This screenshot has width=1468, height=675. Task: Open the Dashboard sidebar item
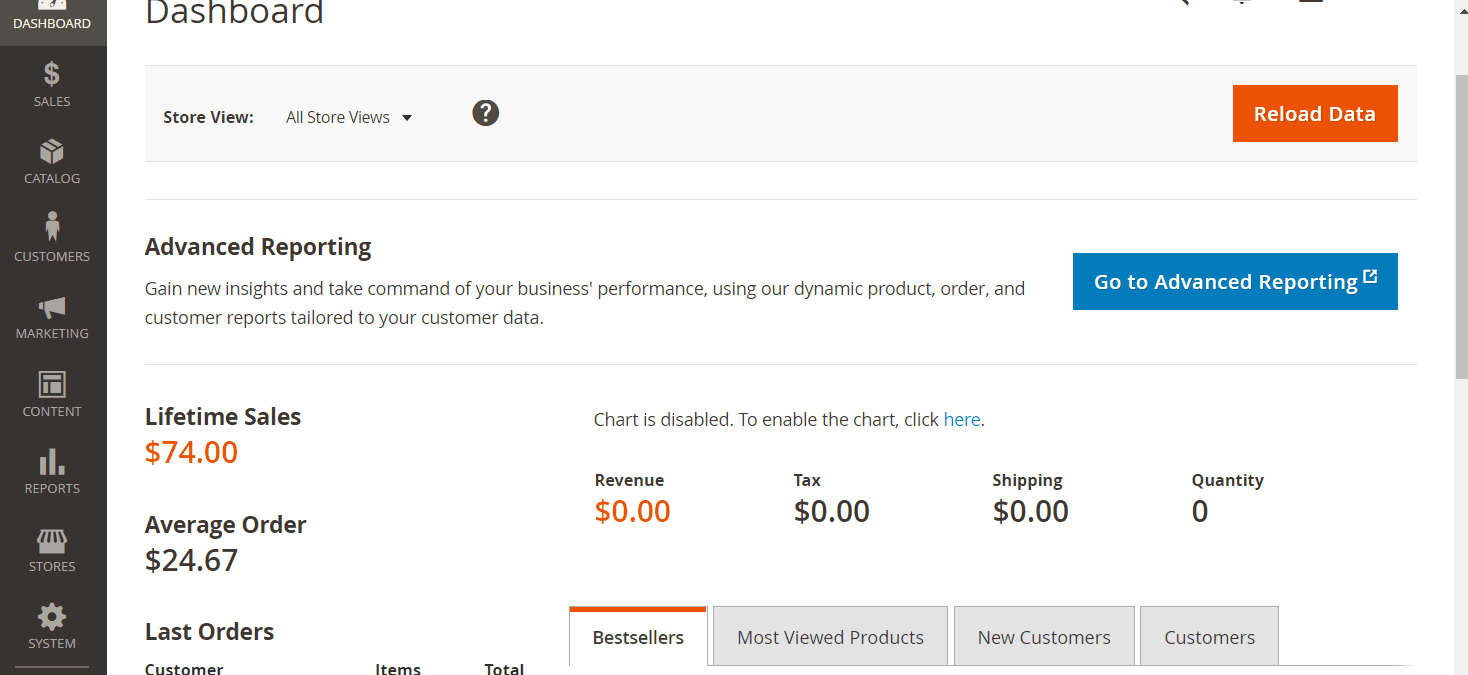[52, 18]
